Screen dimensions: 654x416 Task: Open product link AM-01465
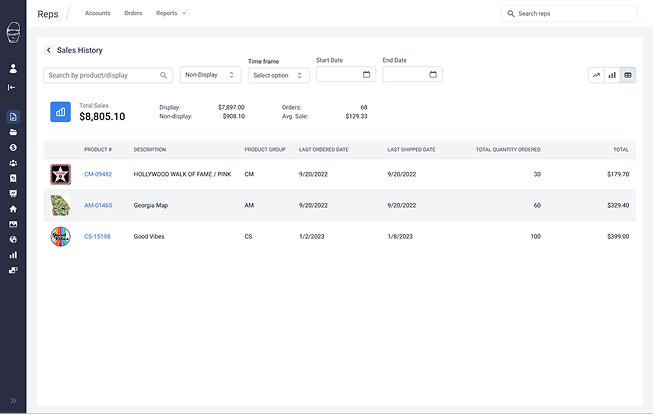click(x=98, y=205)
